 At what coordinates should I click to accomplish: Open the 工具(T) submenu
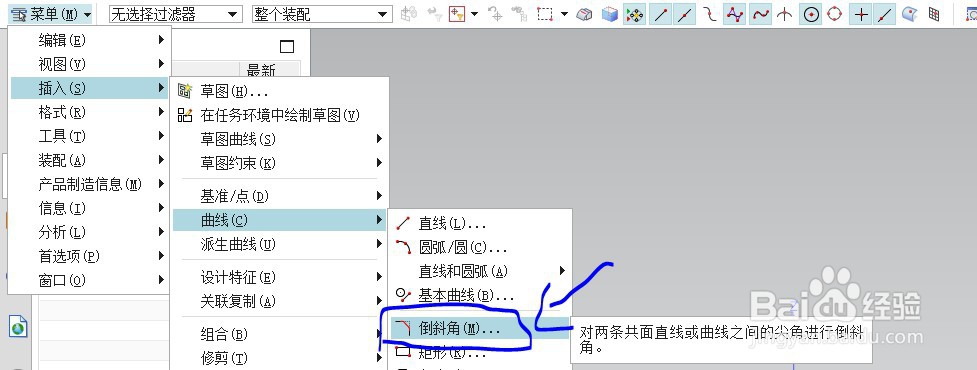pyautogui.click(x=90, y=136)
